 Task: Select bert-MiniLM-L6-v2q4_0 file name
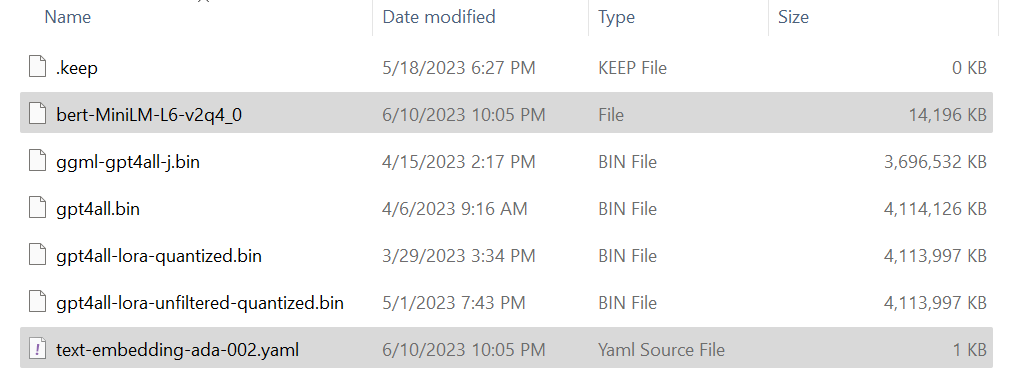(149, 115)
